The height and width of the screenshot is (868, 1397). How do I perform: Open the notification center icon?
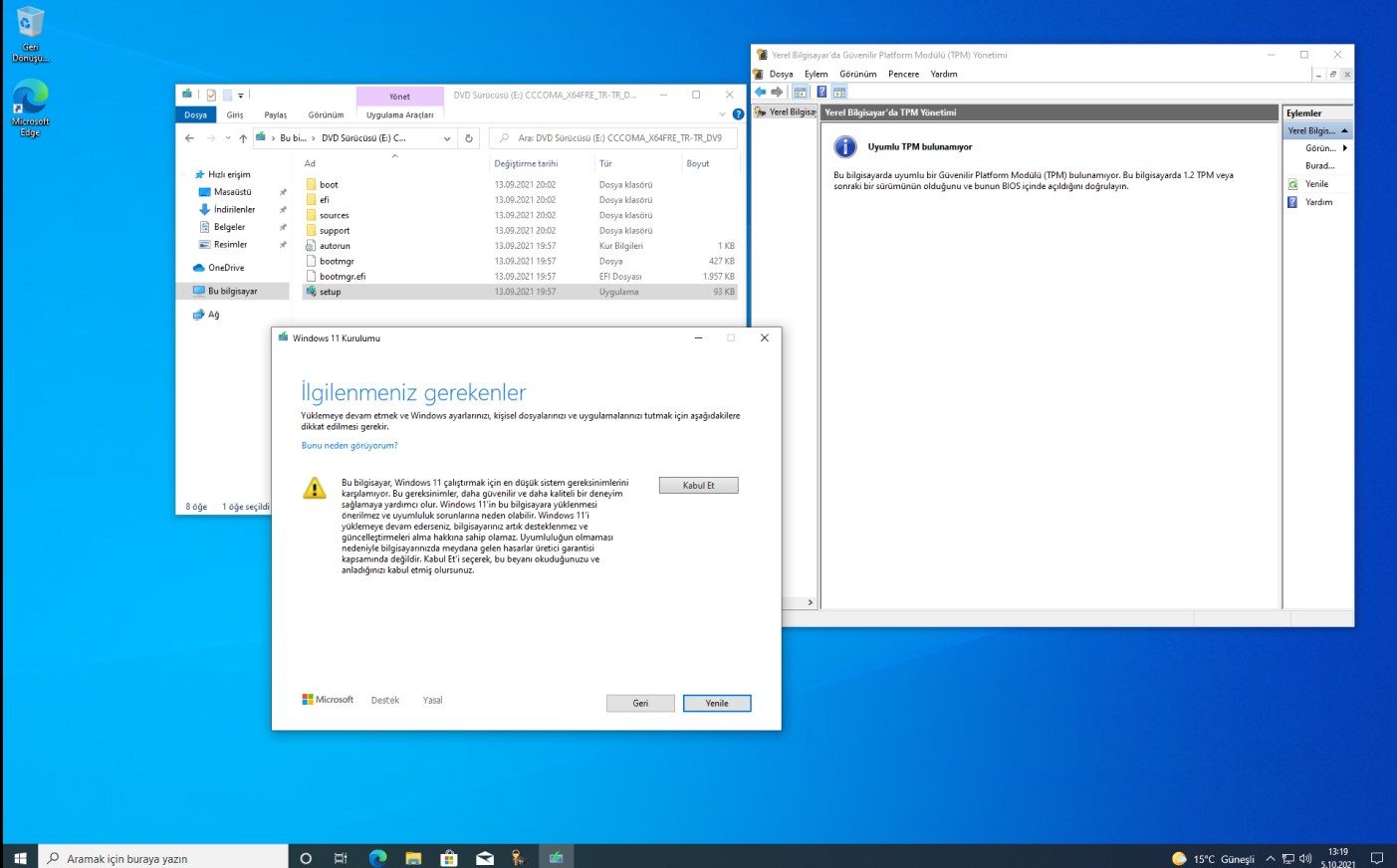click(1377, 858)
